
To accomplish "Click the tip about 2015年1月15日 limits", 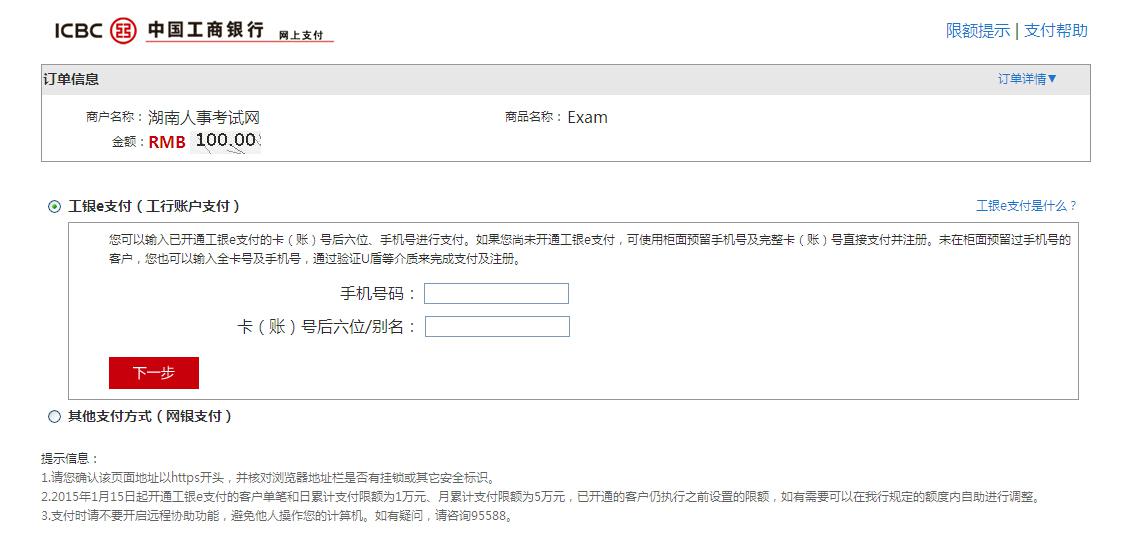I will (541, 496).
